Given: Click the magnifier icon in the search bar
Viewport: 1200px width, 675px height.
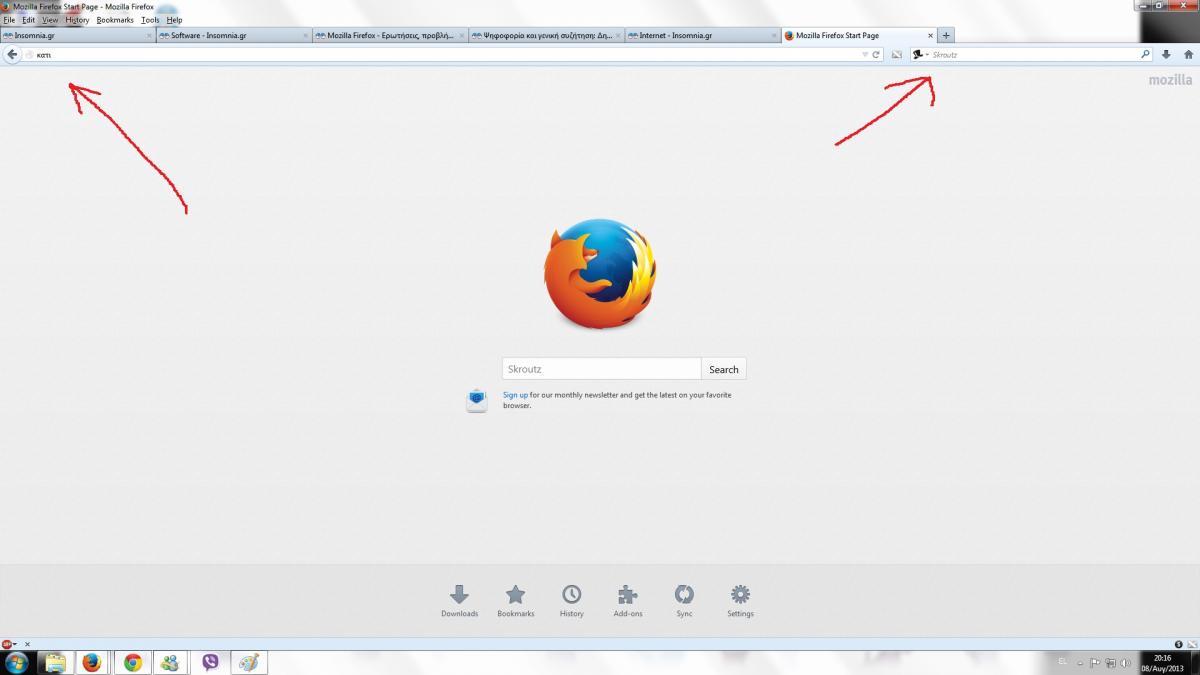Looking at the screenshot, I should coord(1146,55).
